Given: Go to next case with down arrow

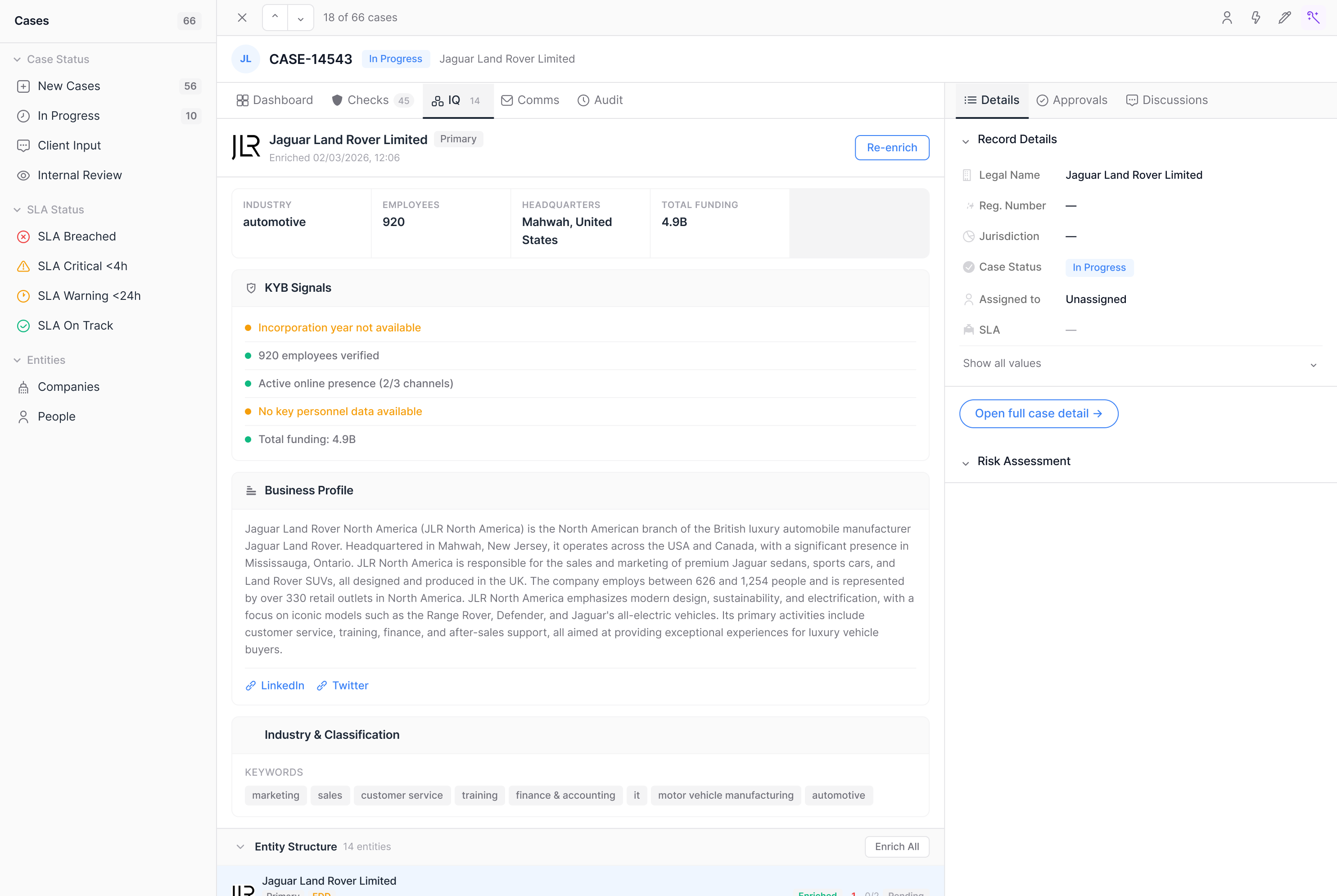Looking at the screenshot, I should click(x=301, y=18).
